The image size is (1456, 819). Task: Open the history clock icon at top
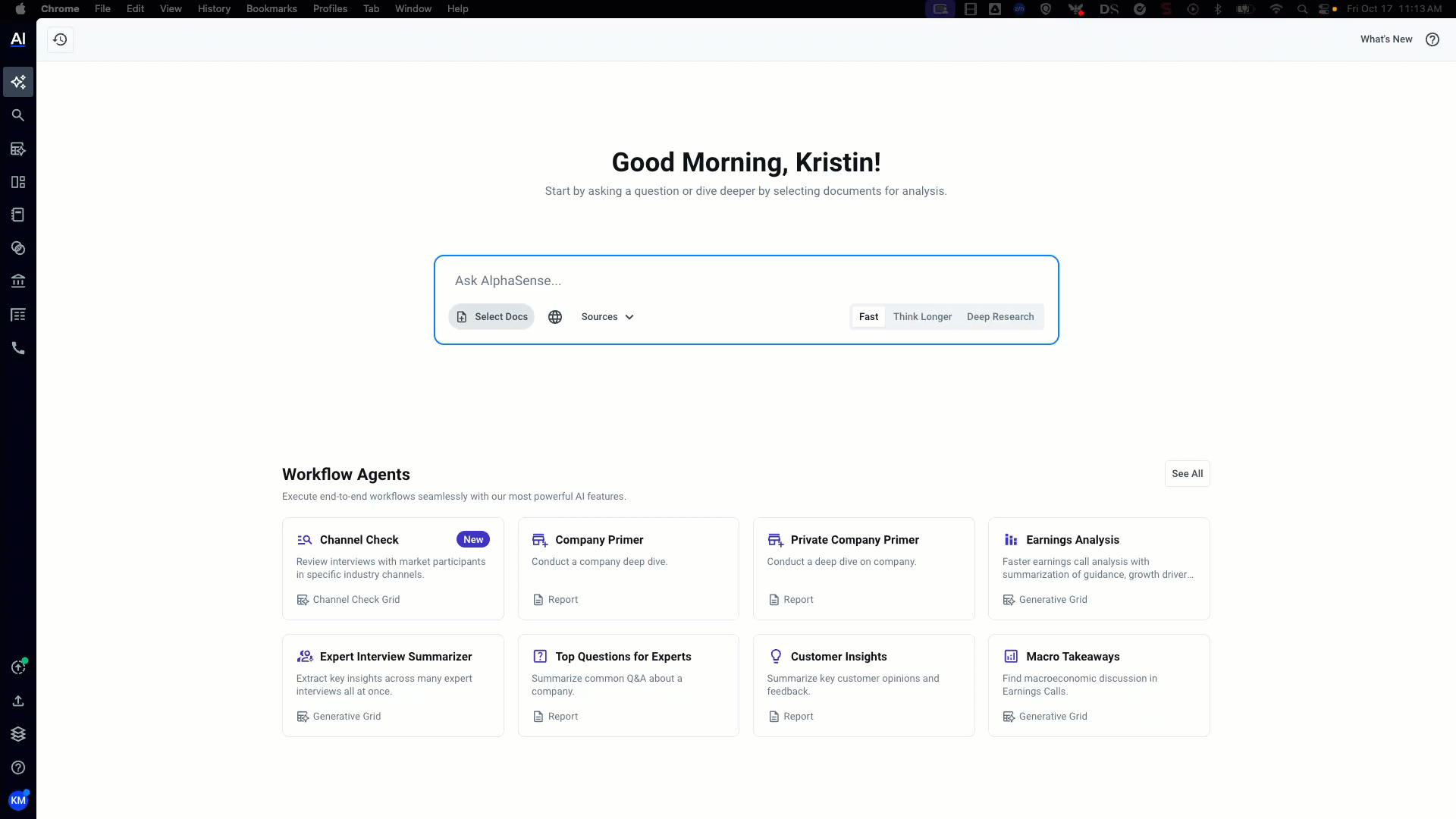click(60, 39)
